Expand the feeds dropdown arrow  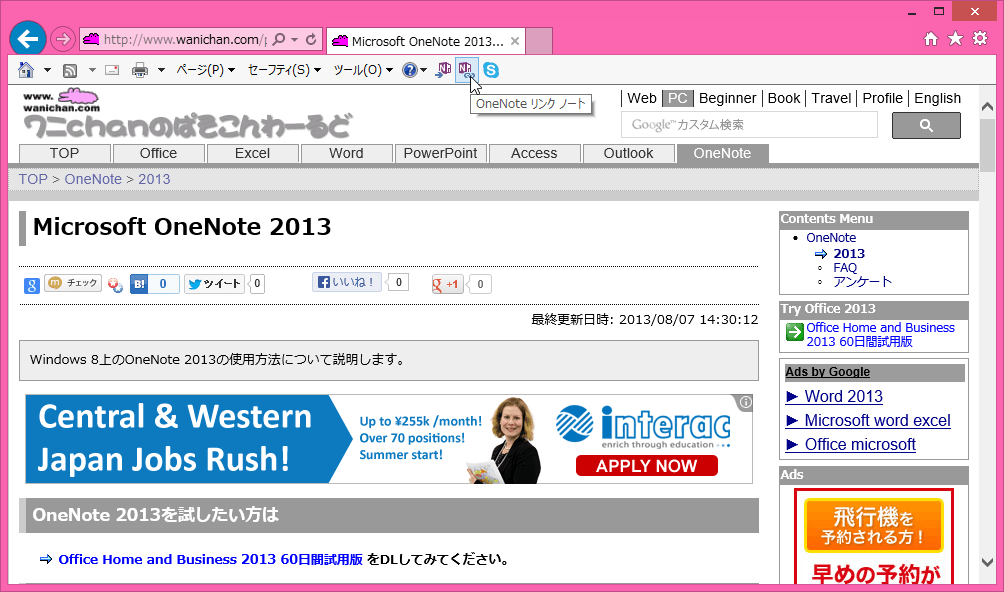point(92,70)
